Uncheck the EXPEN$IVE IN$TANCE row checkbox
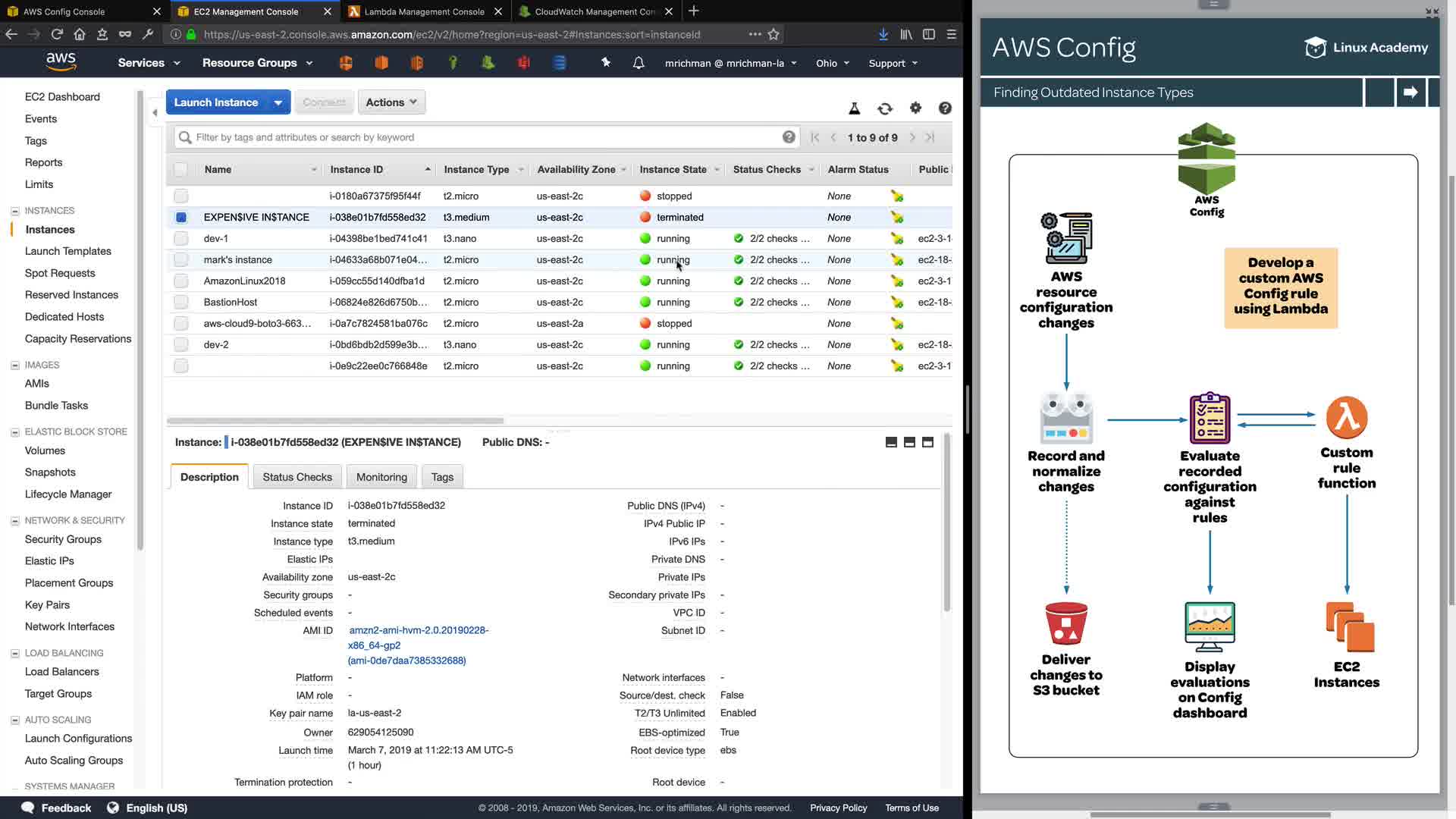The width and height of the screenshot is (1456, 819). coord(180,218)
